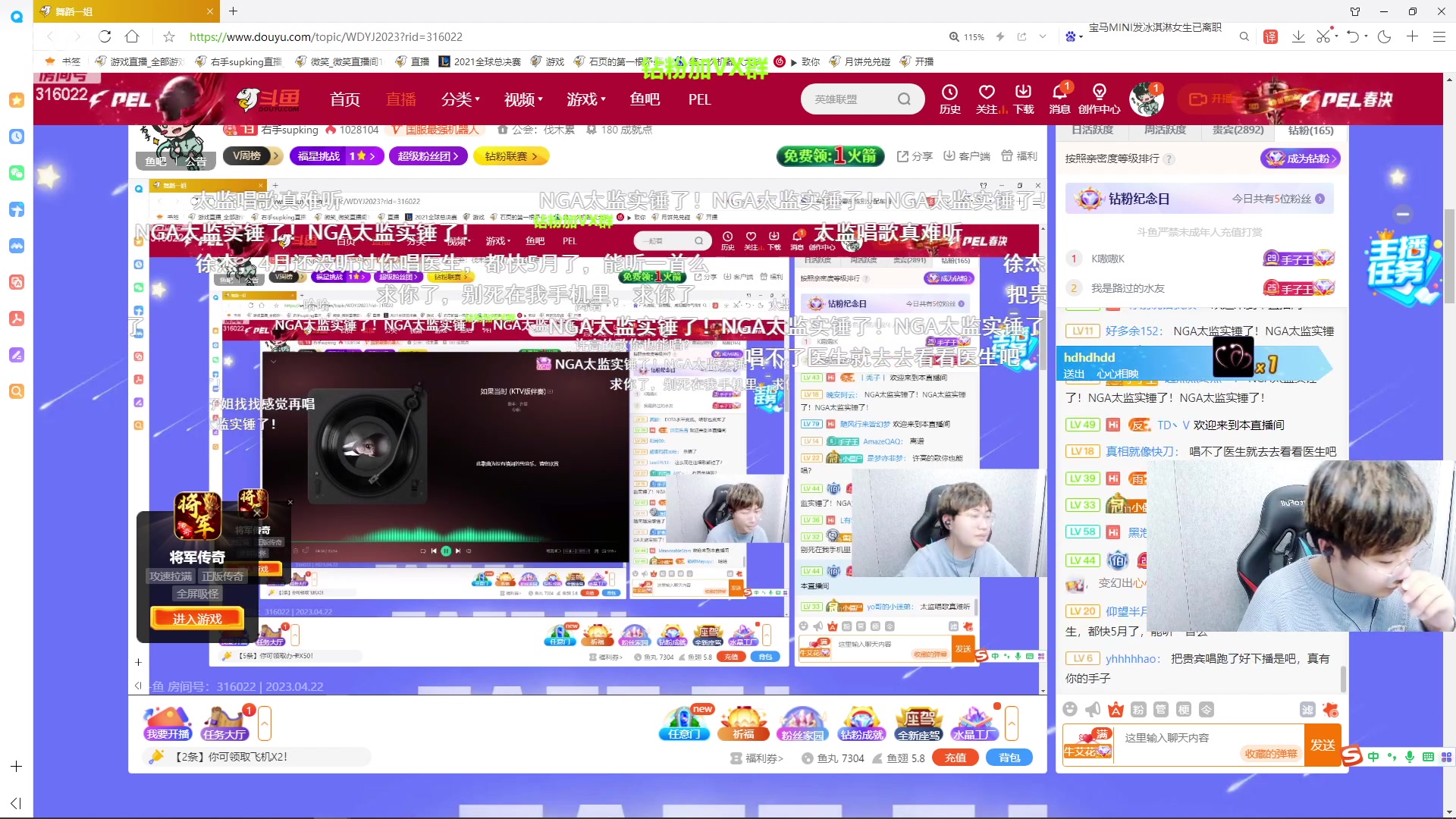Click the user avatar in the header
Image resolution: width=1456 pixels, height=819 pixels.
pos(1145,100)
